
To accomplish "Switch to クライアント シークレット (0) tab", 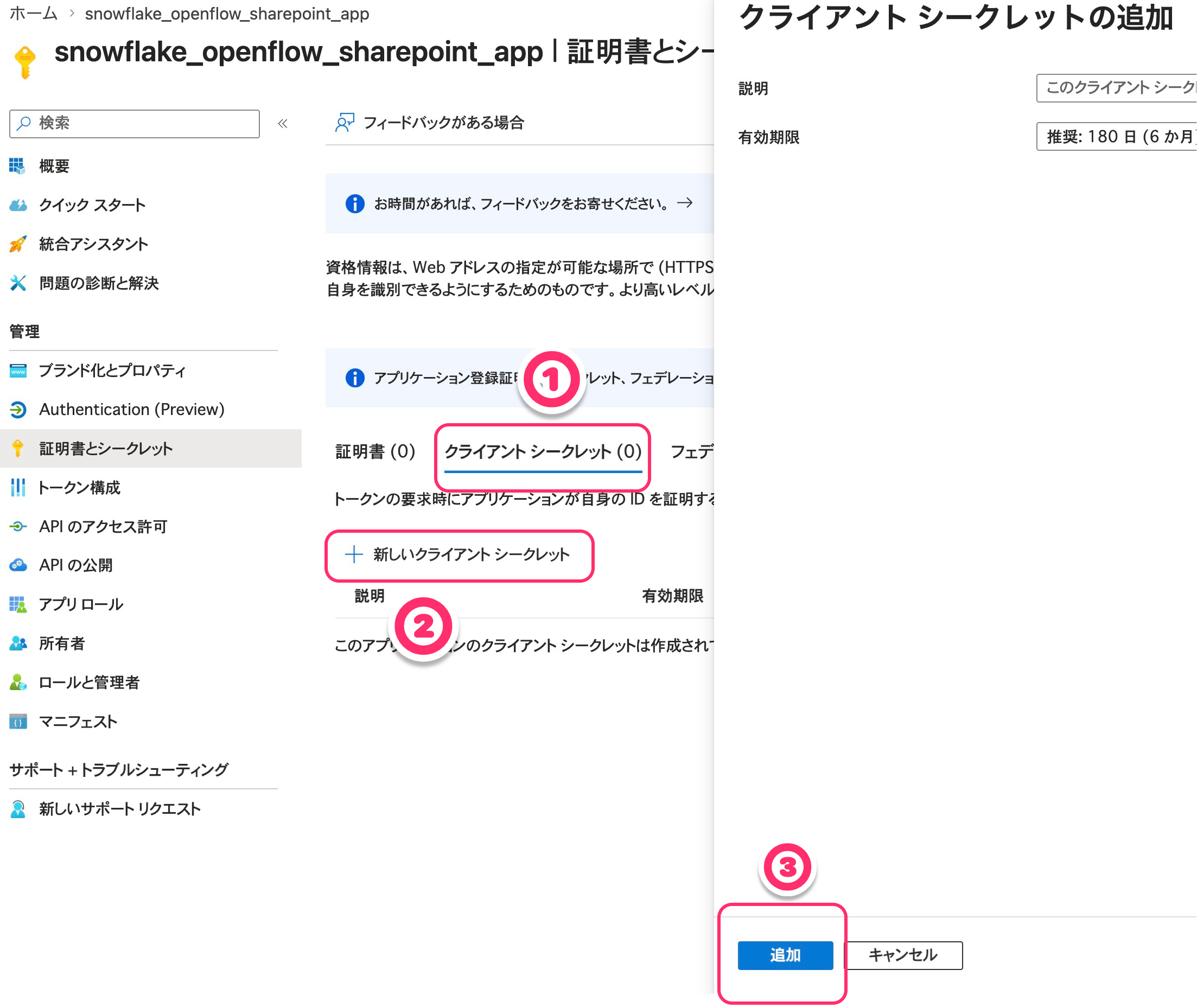I will (x=543, y=452).
